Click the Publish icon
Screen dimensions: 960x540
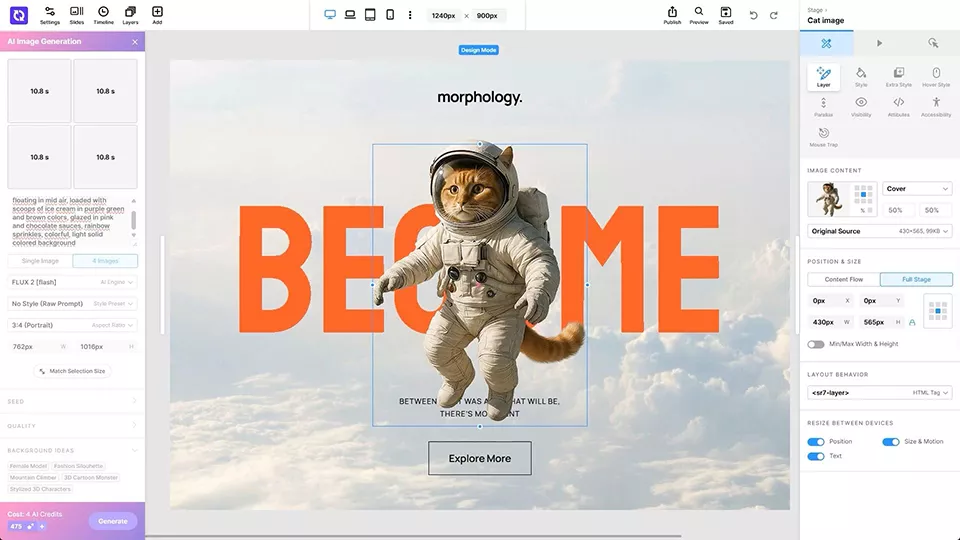click(672, 14)
